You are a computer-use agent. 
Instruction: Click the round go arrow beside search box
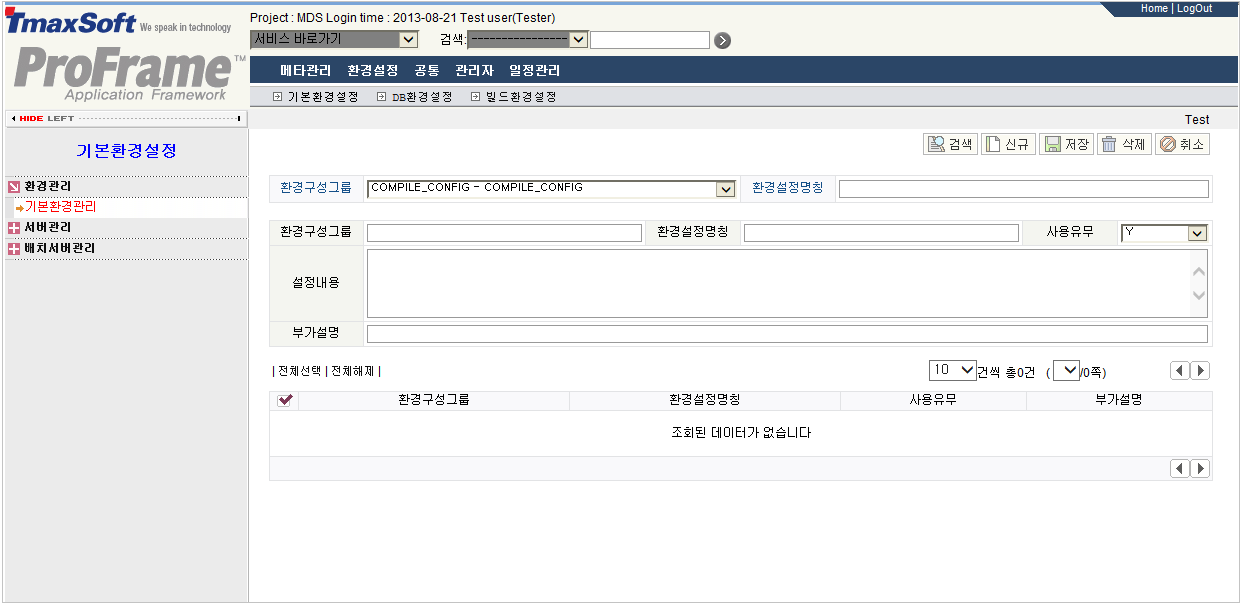(723, 40)
